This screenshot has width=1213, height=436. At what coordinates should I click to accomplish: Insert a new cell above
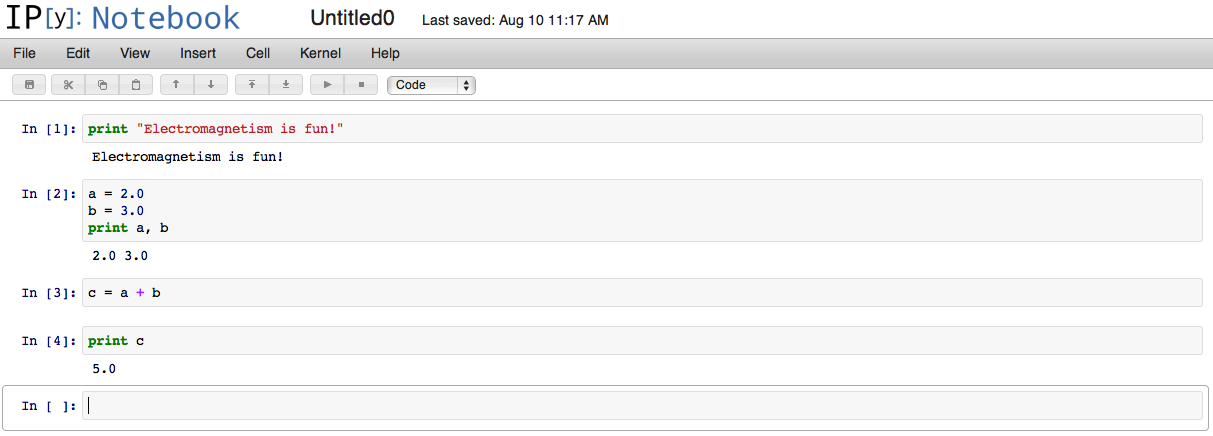click(252, 85)
